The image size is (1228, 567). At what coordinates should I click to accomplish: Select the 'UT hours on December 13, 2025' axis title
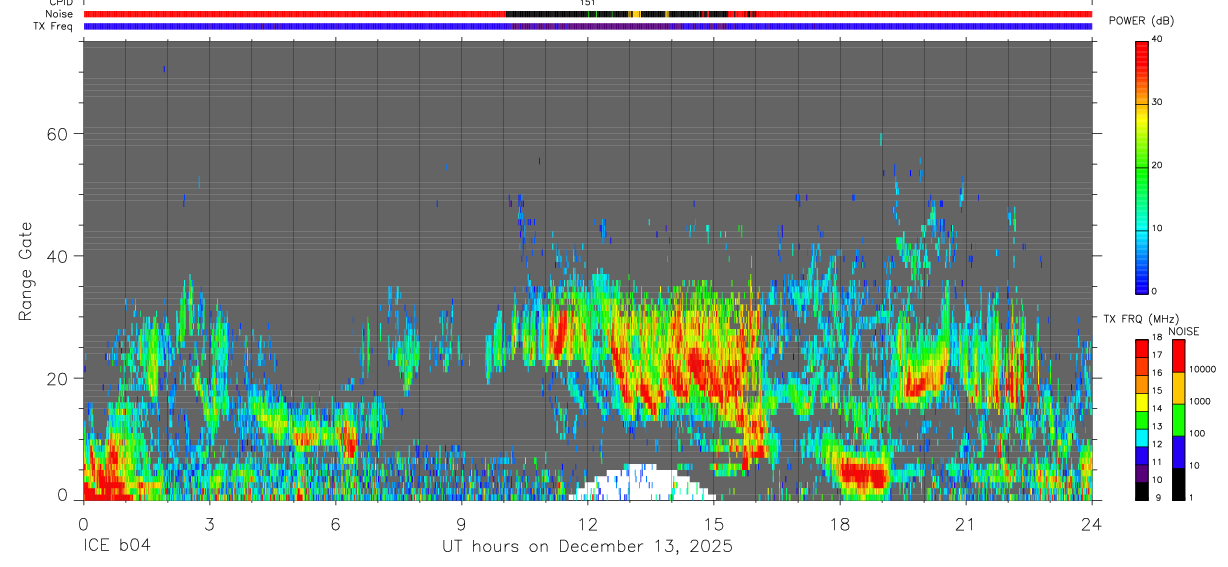tap(588, 547)
